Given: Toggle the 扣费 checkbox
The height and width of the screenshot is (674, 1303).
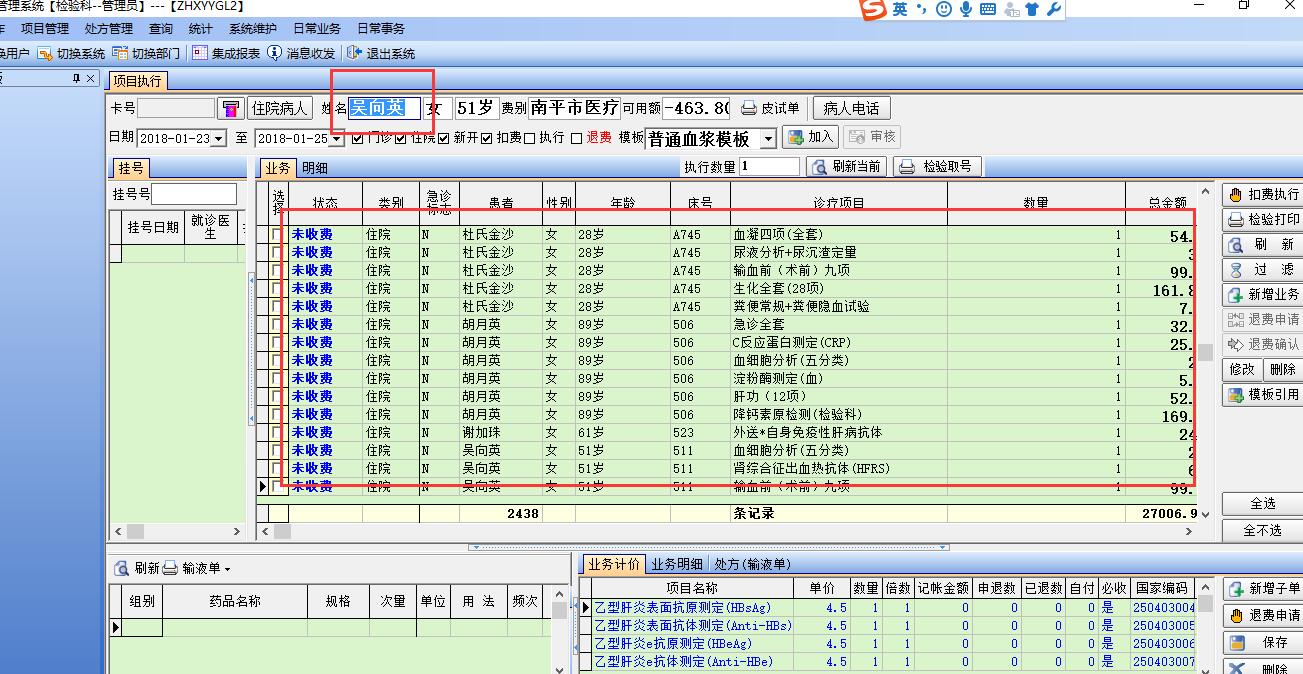Looking at the screenshot, I should tap(486, 138).
